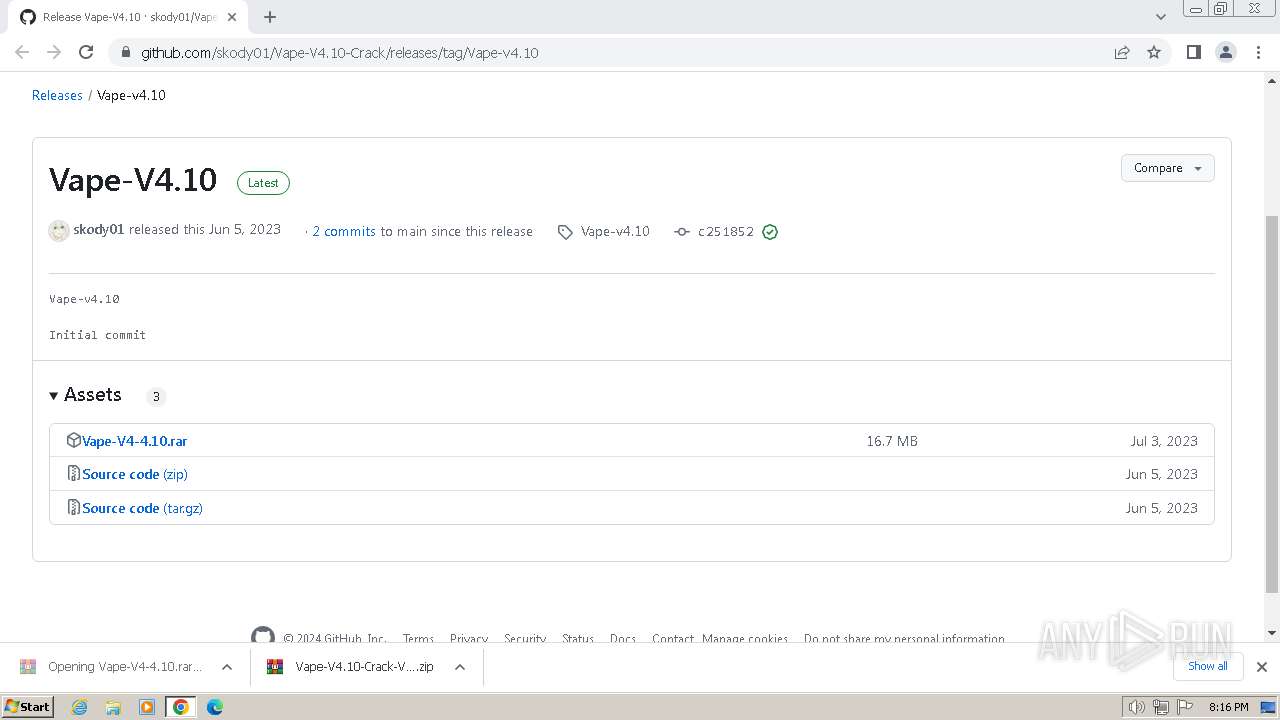Screen dimensions: 1280x720
Task: Click the zip file icon for Source code
Action: (73, 474)
